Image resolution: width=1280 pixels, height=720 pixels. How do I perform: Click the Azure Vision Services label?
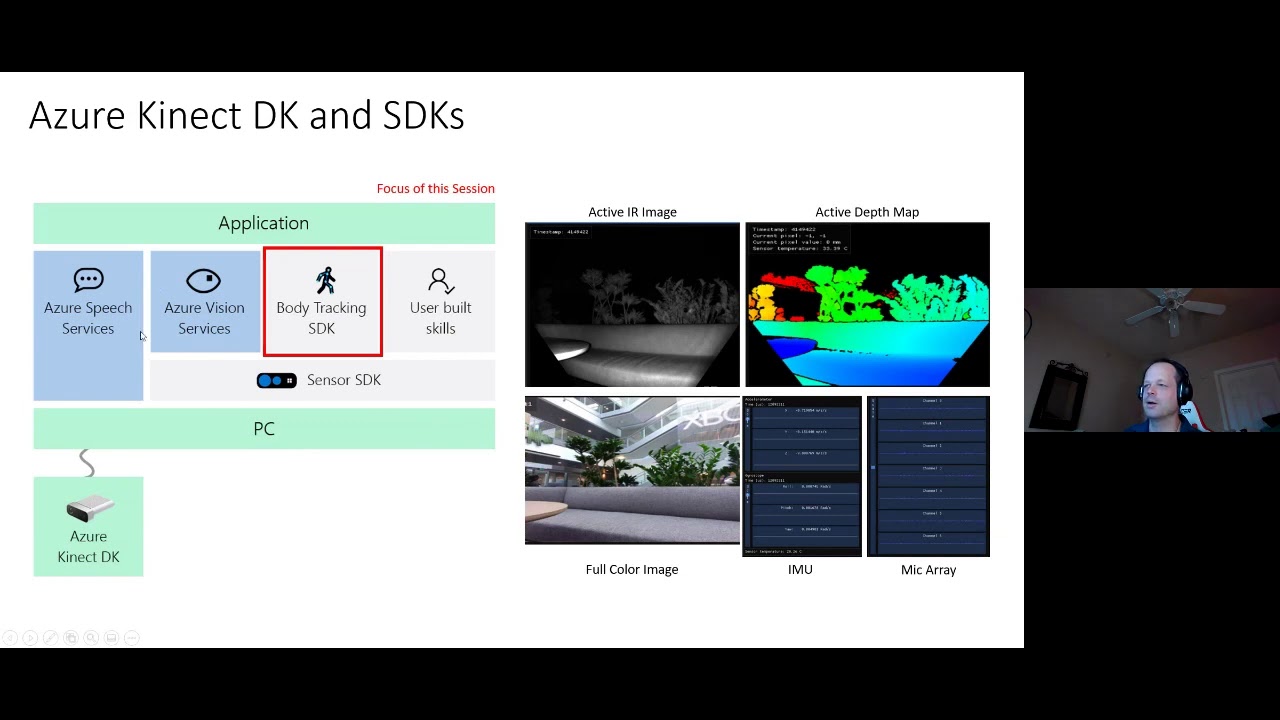pyautogui.click(x=204, y=318)
